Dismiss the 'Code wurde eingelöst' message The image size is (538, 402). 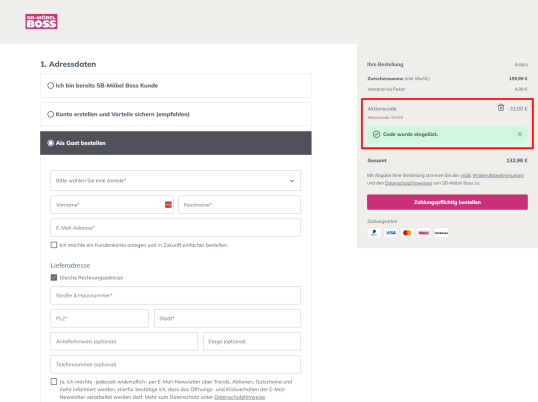click(519, 134)
